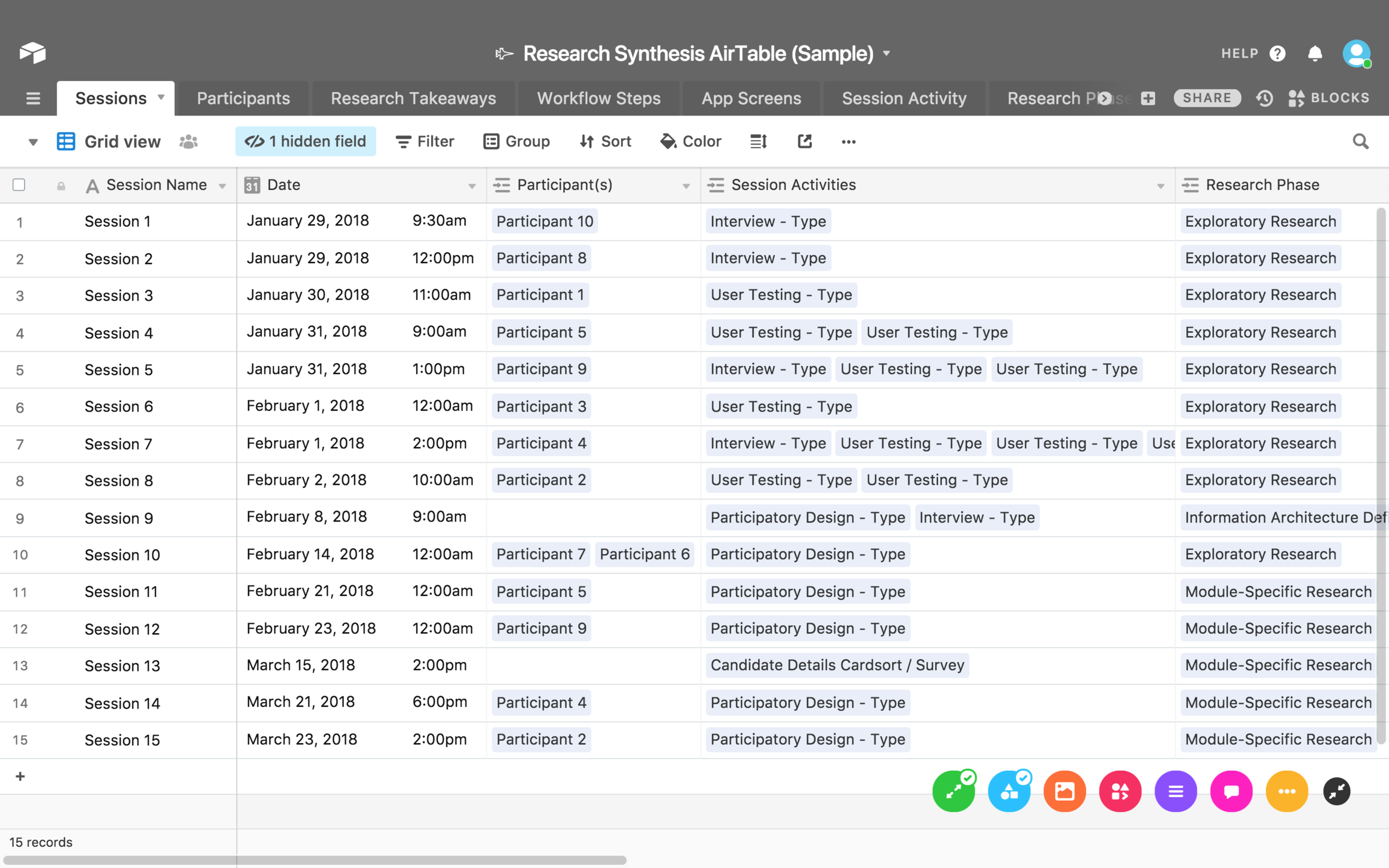1389x868 pixels.
Task: Open the Color options
Action: click(691, 141)
